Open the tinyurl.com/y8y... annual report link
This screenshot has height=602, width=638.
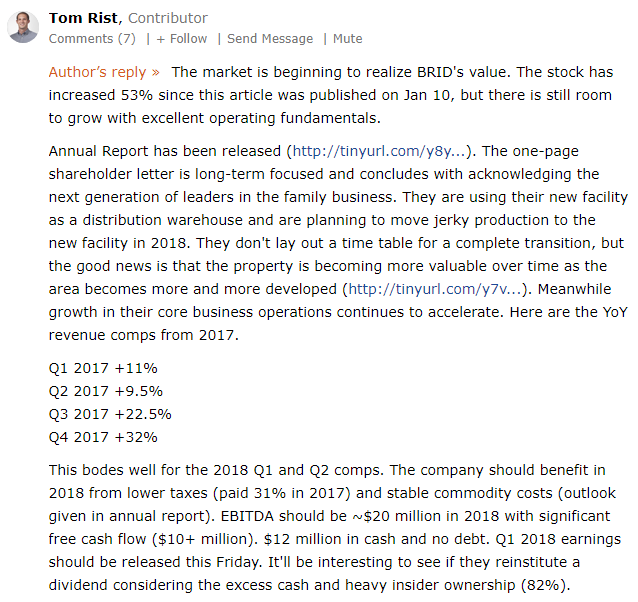tap(379, 151)
